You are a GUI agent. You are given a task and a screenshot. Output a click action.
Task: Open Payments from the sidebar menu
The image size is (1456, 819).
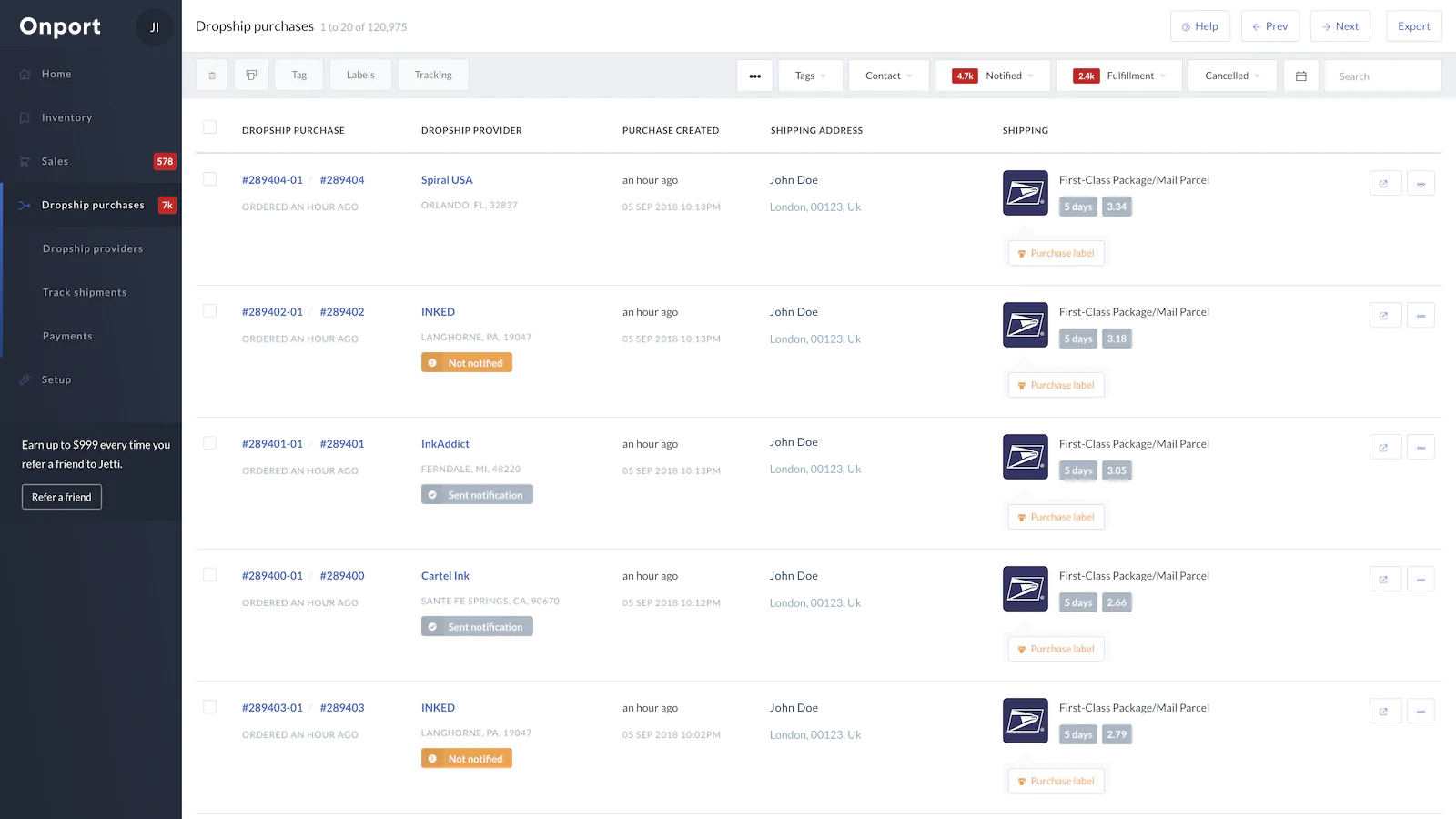click(x=66, y=336)
